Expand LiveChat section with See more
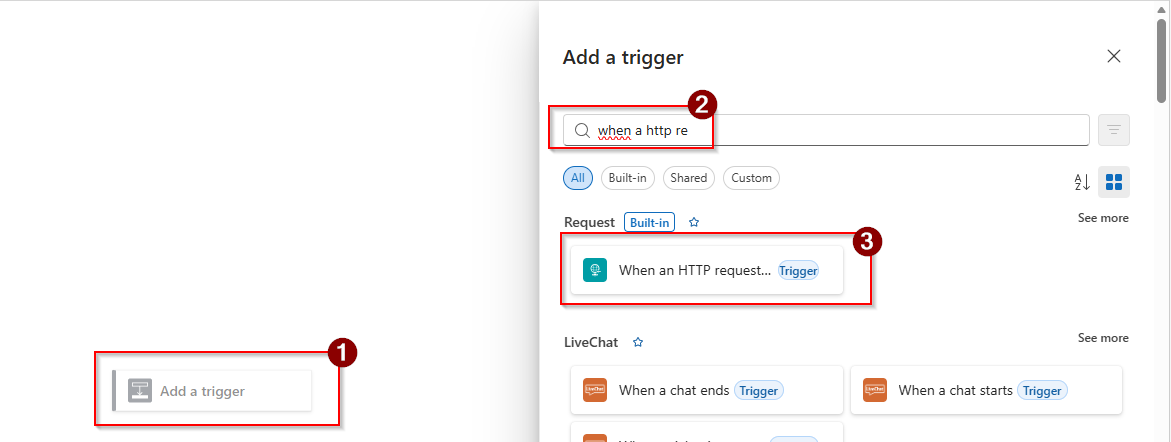The width and height of the screenshot is (1171, 442). tap(1103, 338)
